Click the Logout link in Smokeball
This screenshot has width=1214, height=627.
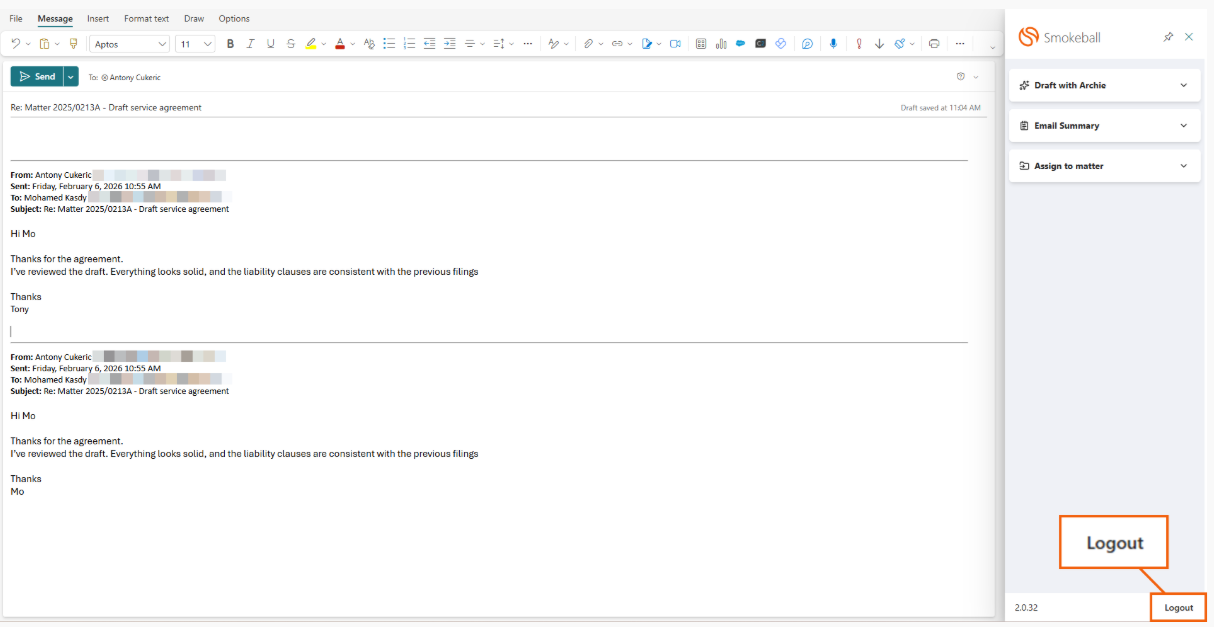[x=1179, y=607]
